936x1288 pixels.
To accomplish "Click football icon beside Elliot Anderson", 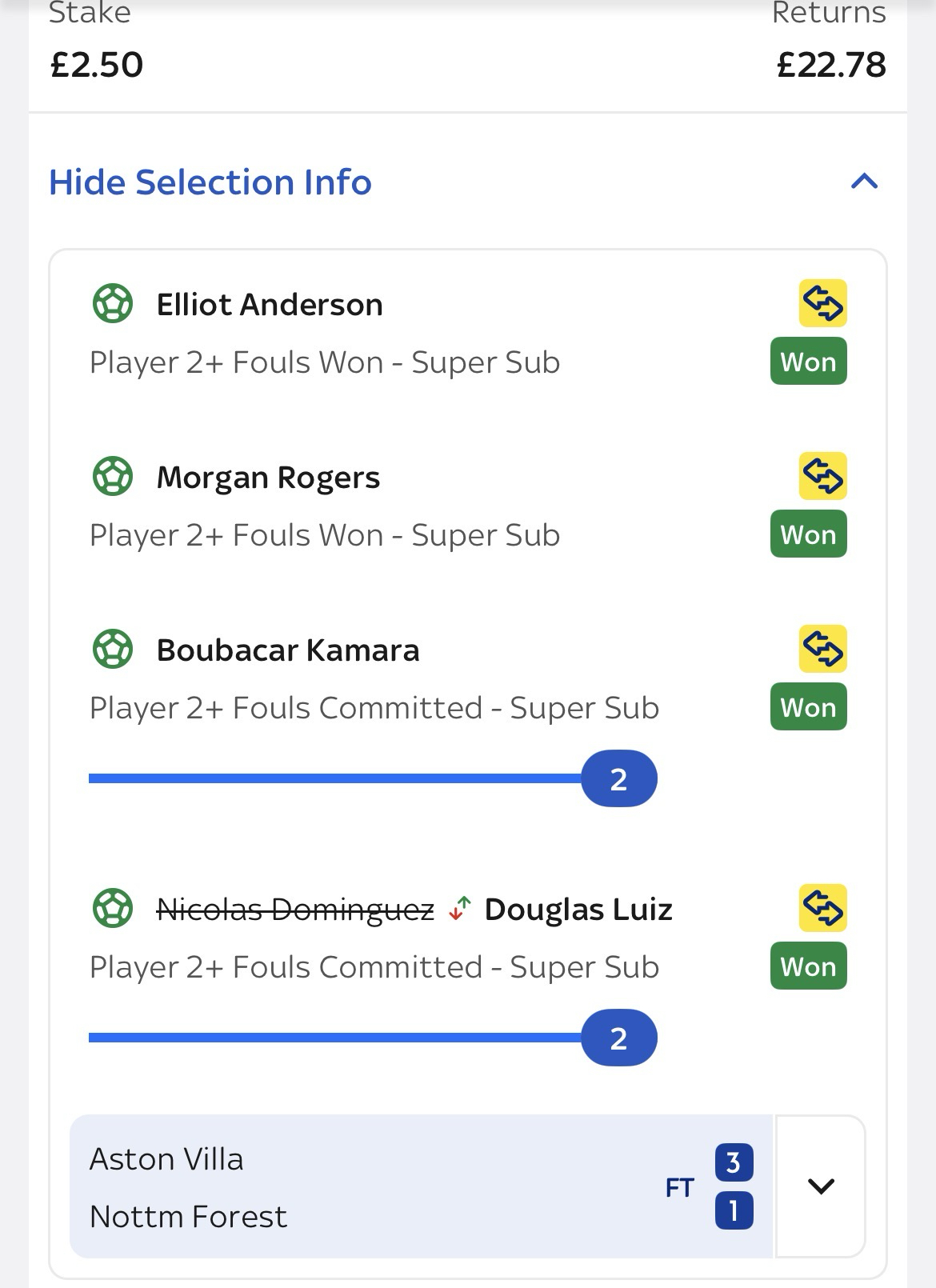I will [x=113, y=304].
